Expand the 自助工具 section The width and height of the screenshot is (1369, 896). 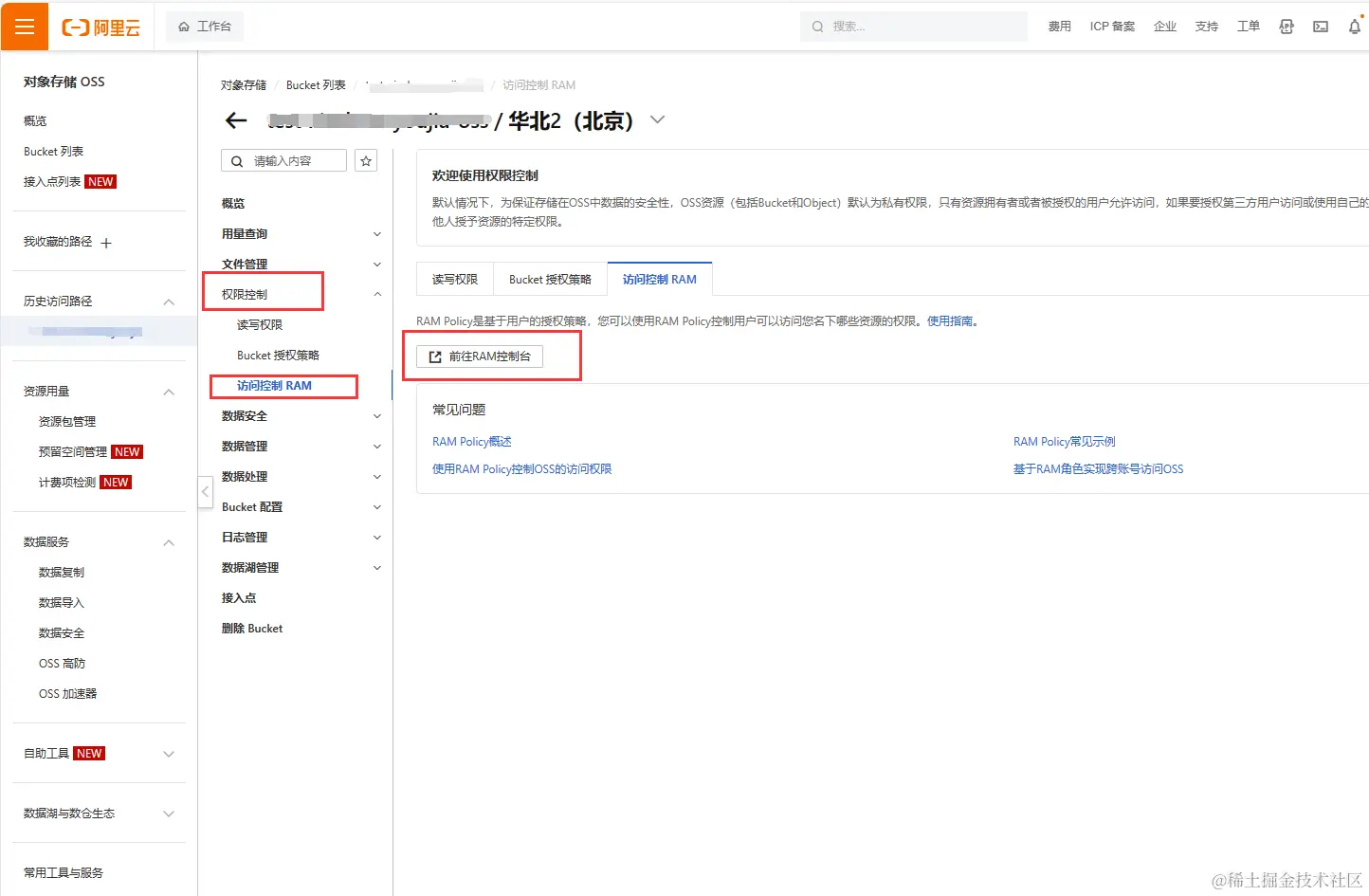click(x=169, y=754)
